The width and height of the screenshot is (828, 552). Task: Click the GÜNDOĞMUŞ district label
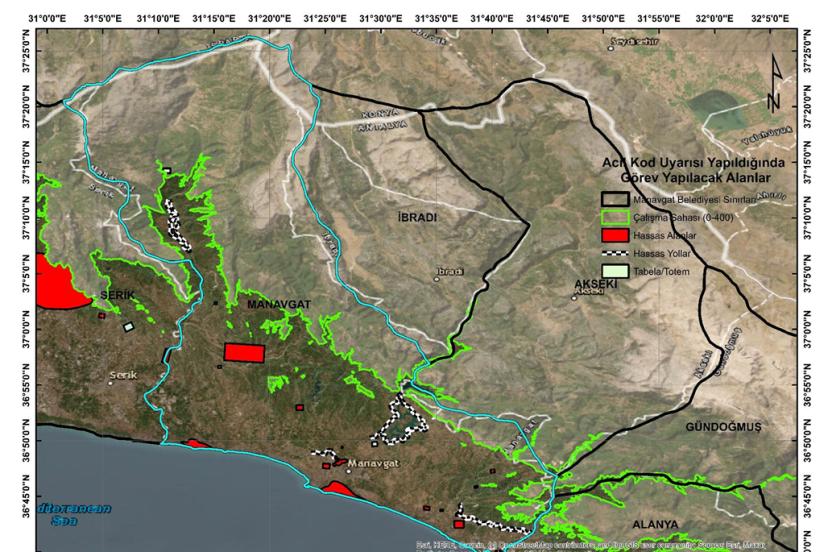click(723, 427)
